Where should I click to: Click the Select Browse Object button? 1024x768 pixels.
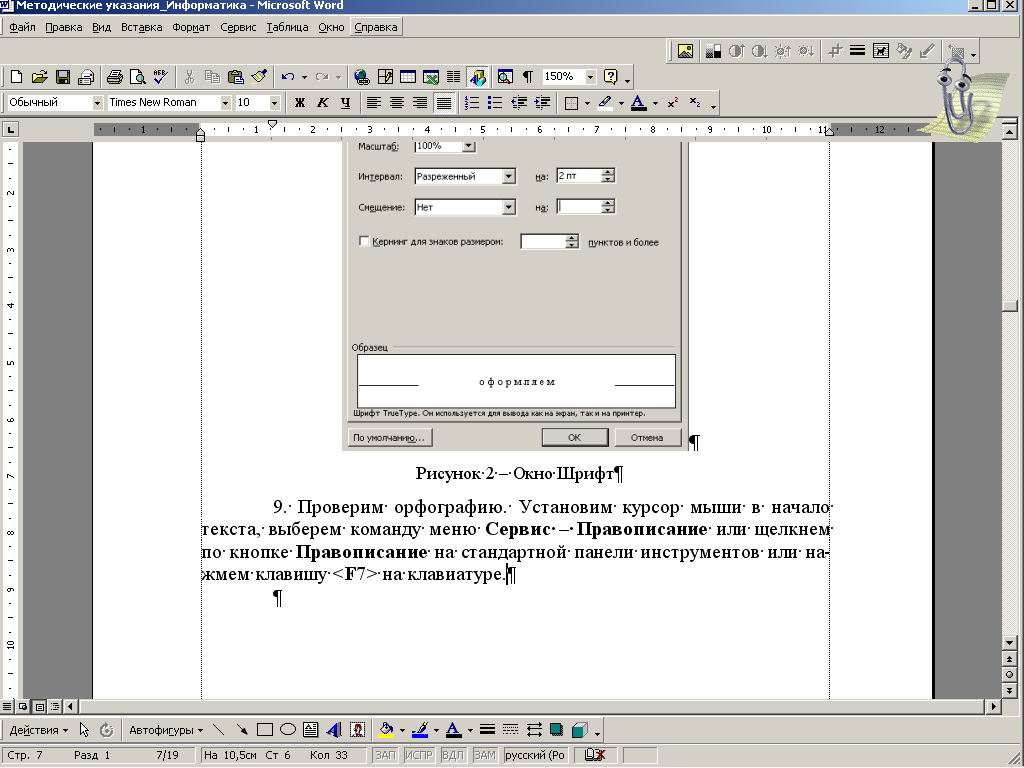pyautogui.click(x=1010, y=675)
